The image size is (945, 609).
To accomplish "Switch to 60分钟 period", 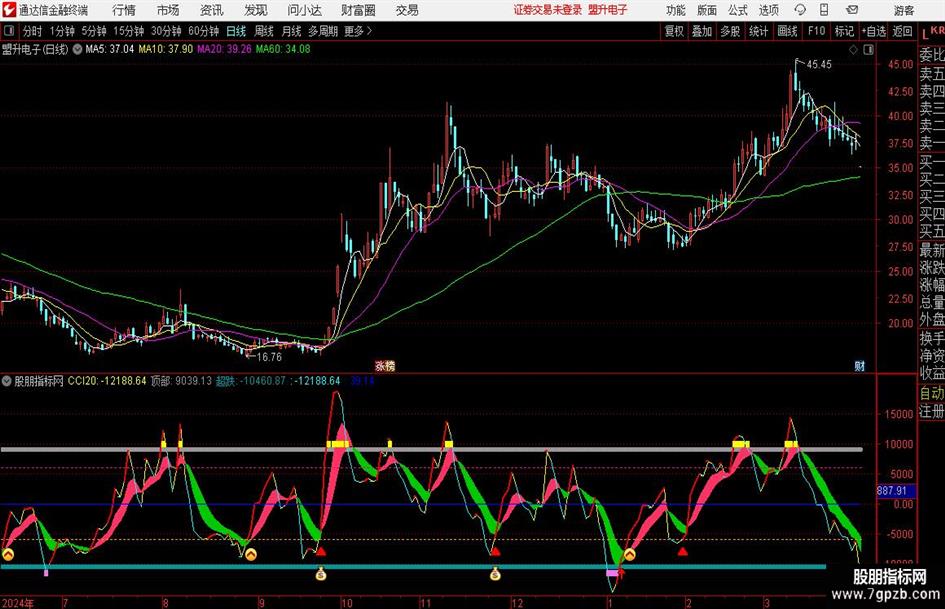I will click(x=204, y=31).
